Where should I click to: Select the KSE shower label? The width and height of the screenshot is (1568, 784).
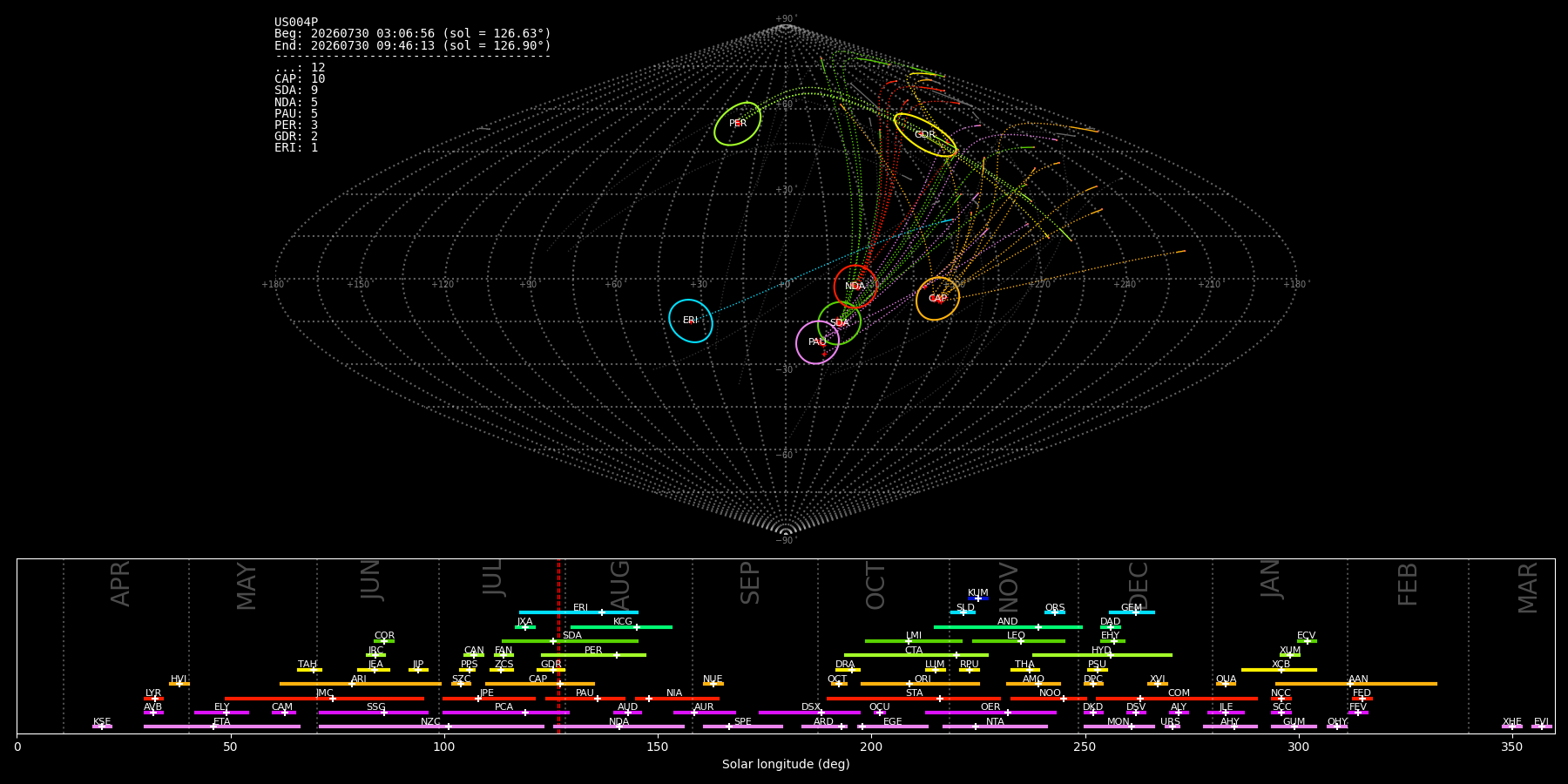pyautogui.click(x=102, y=721)
